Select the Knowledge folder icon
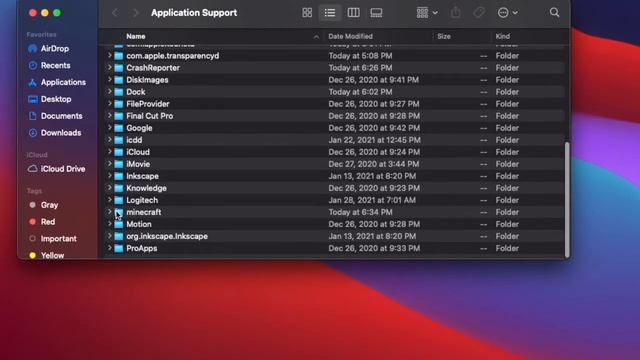 pos(119,188)
